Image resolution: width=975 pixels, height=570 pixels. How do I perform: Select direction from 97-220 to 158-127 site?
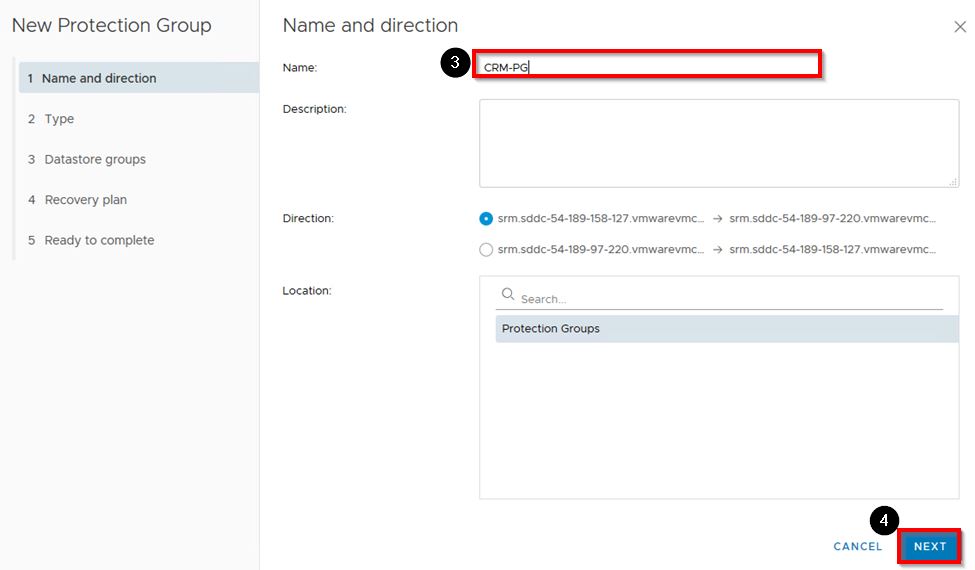pos(486,250)
